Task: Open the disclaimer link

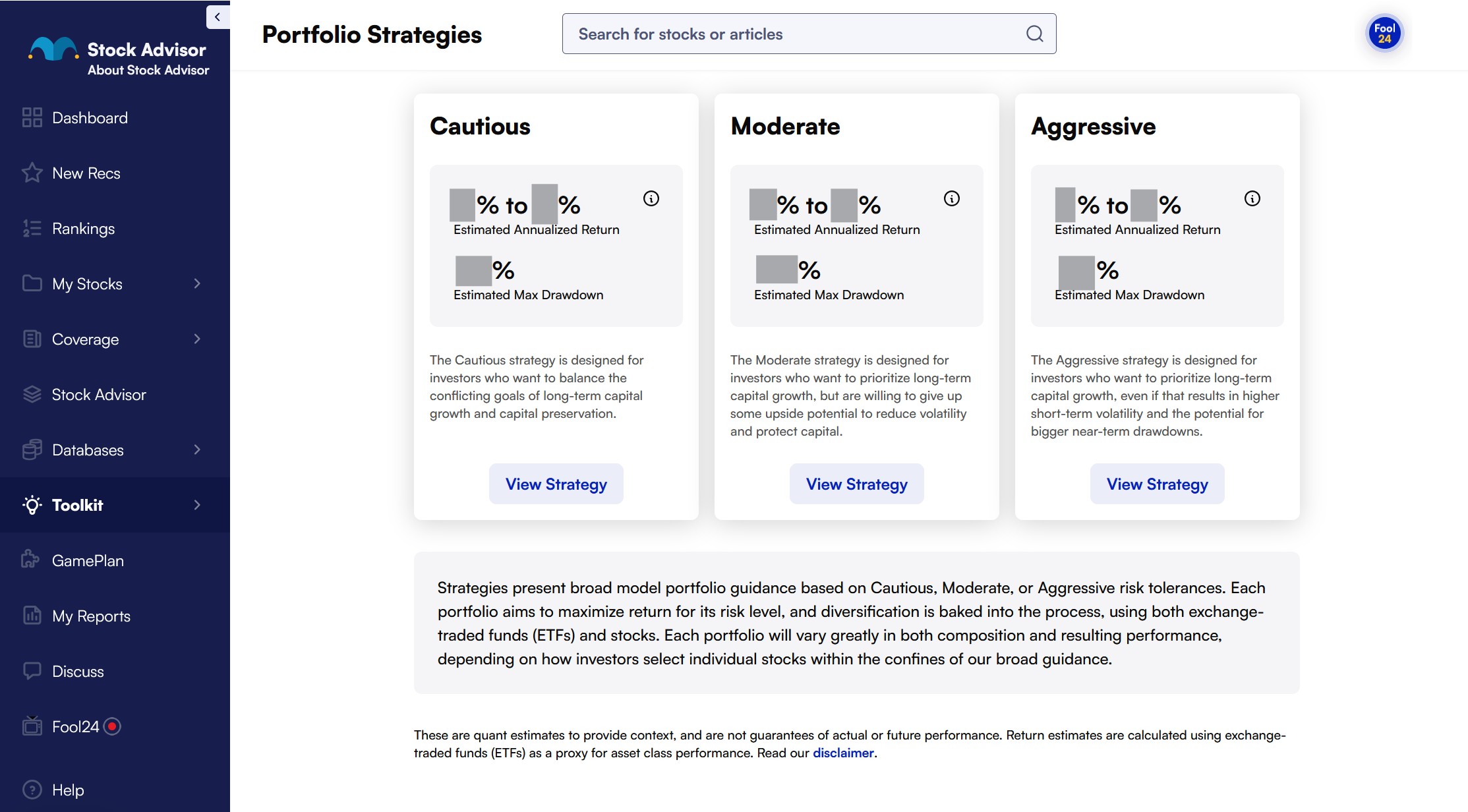Action: (x=842, y=753)
